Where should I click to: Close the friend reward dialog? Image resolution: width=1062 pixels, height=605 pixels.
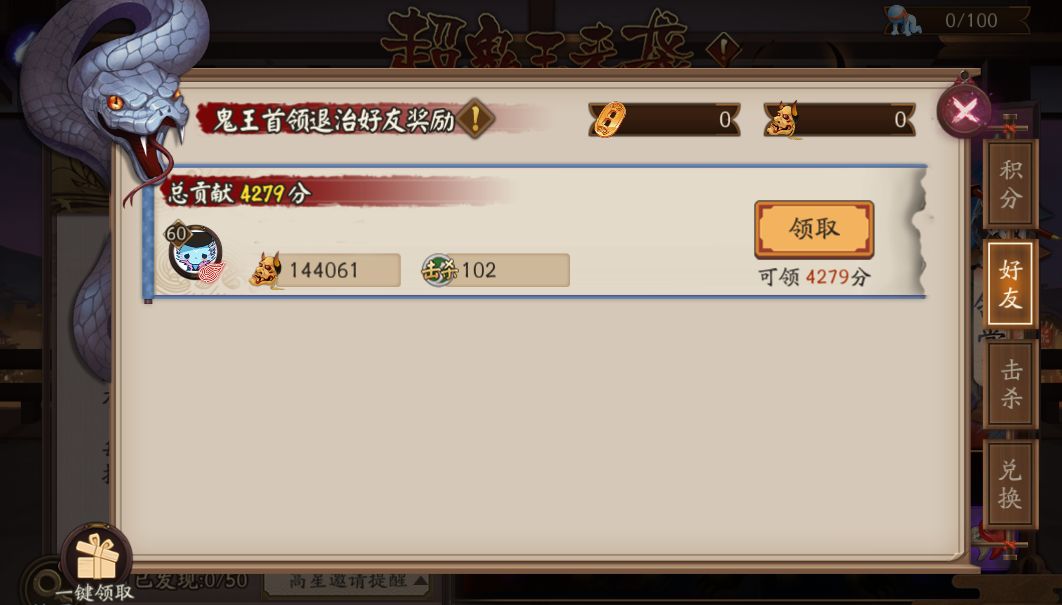(x=964, y=110)
